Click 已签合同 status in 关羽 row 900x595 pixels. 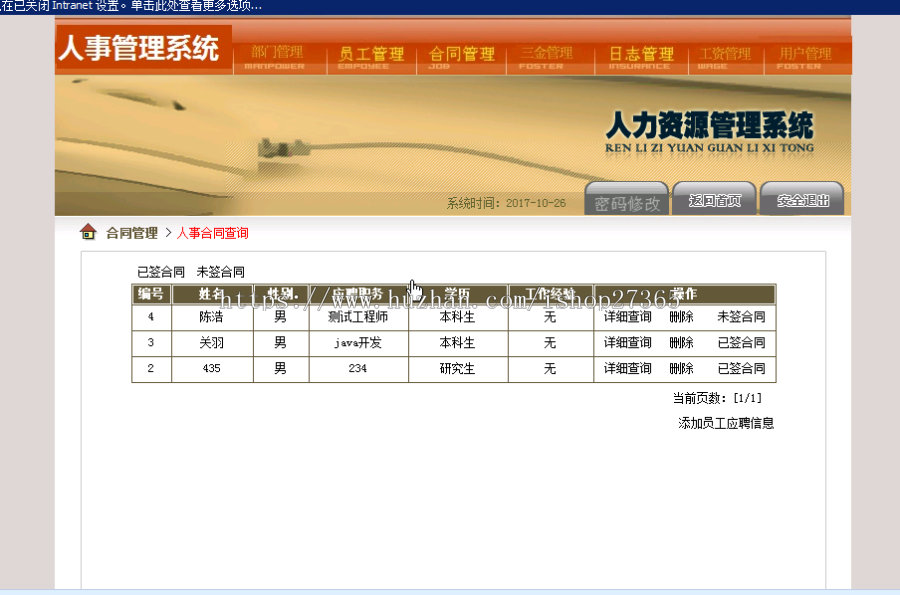741,343
